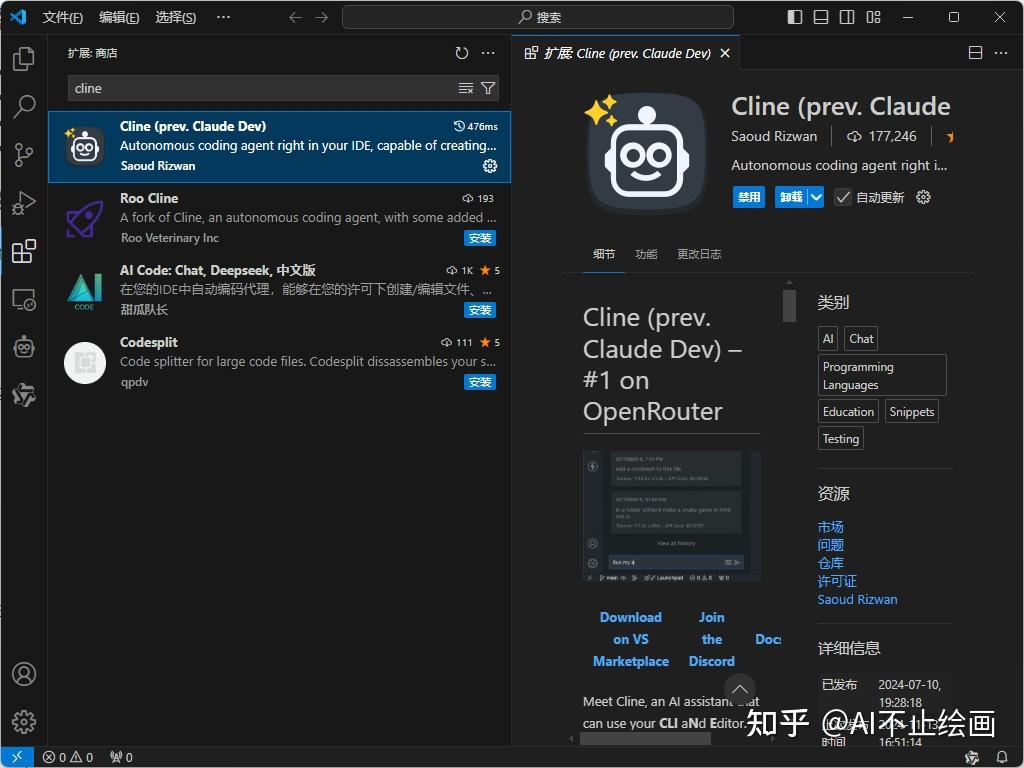Refresh the extensions list
1024x768 pixels.
[x=461, y=53]
